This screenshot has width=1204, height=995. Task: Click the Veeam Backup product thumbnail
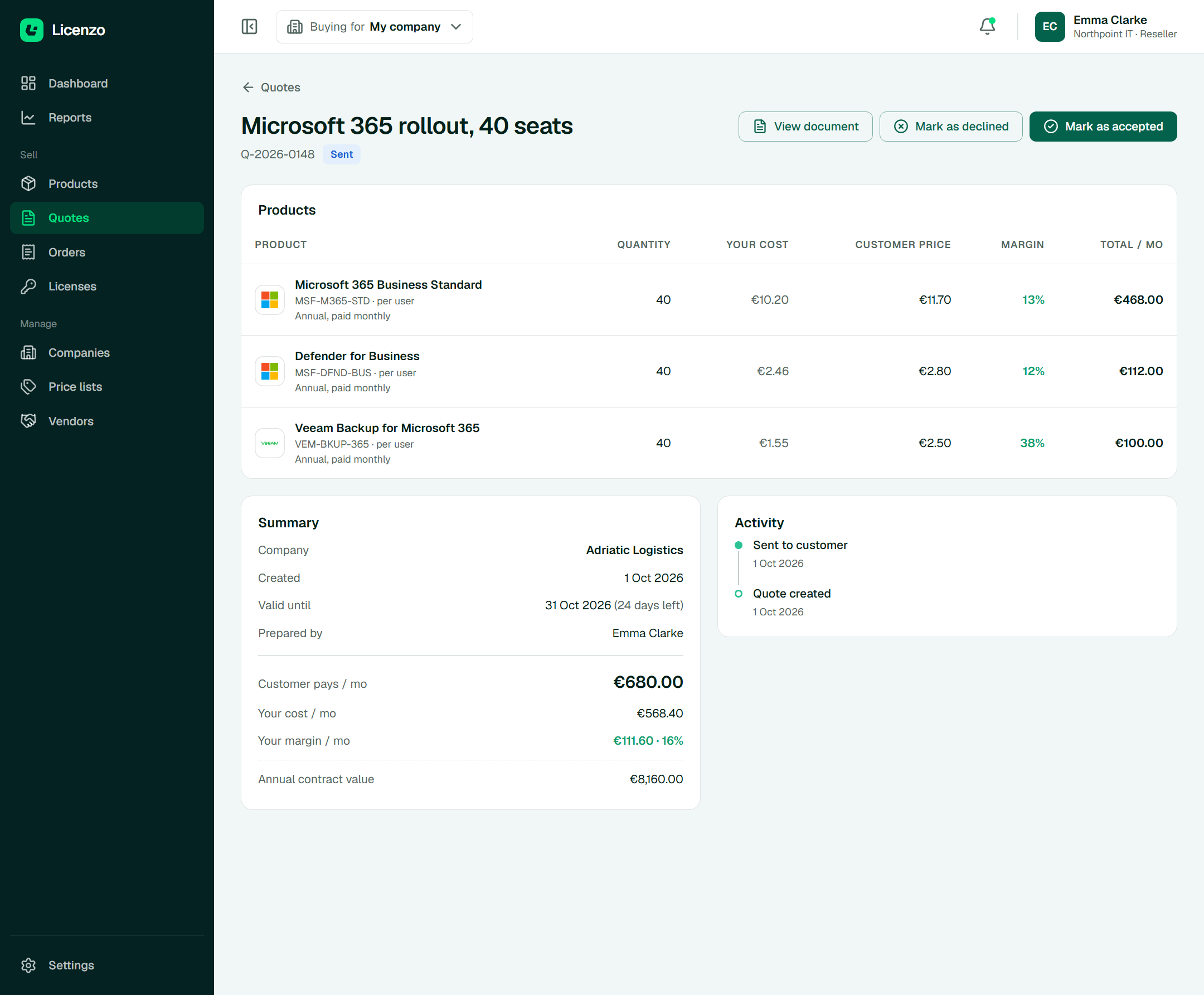click(269, 443)
